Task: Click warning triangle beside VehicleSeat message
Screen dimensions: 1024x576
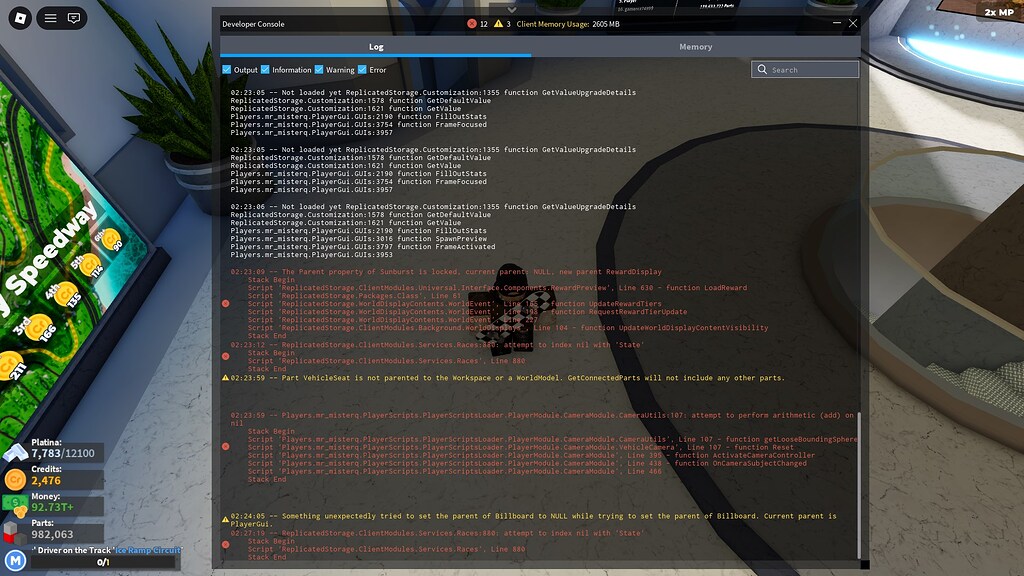Action: pos(225,377)
